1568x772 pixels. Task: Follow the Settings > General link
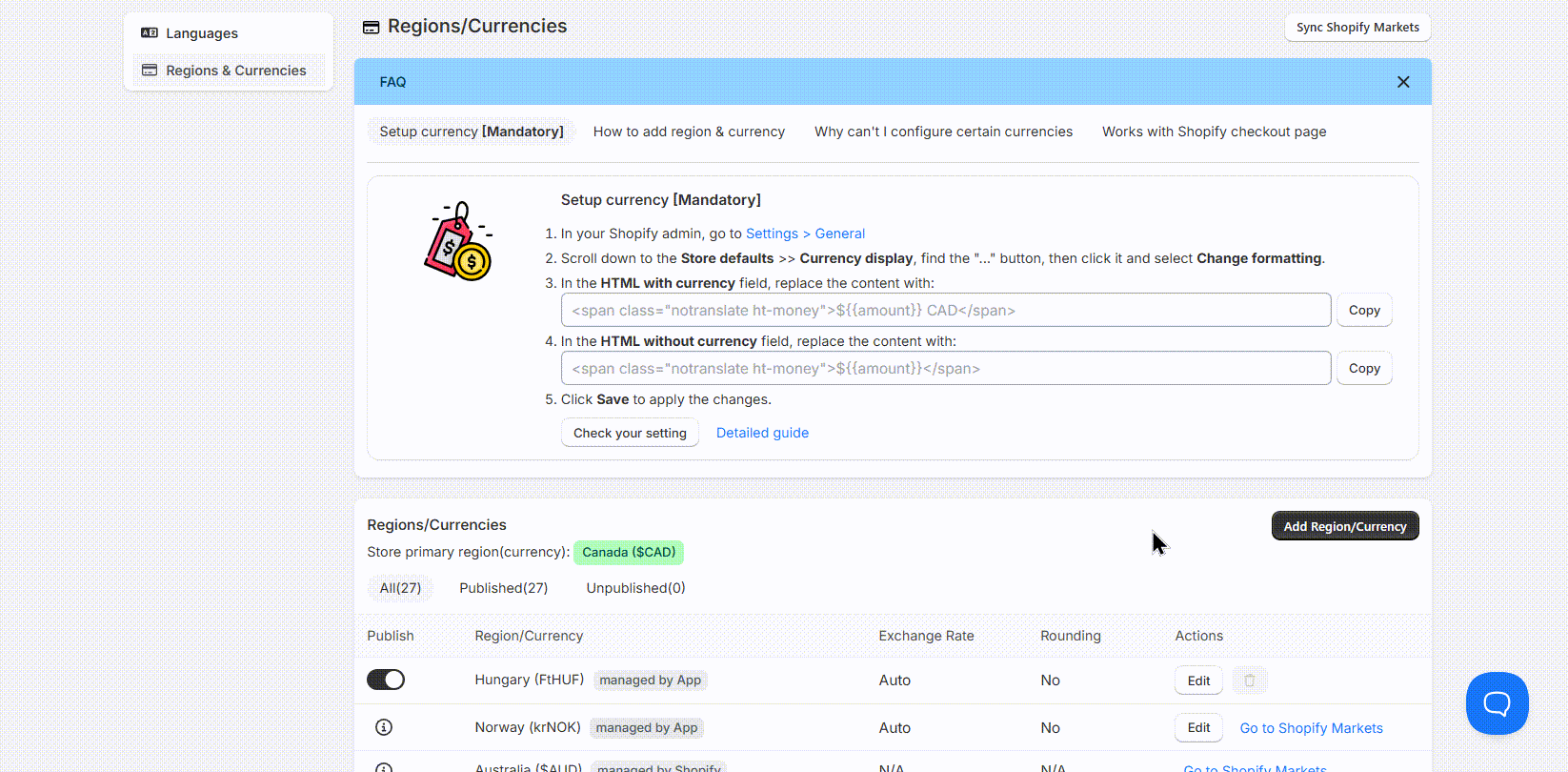click(x=805, y=234)
